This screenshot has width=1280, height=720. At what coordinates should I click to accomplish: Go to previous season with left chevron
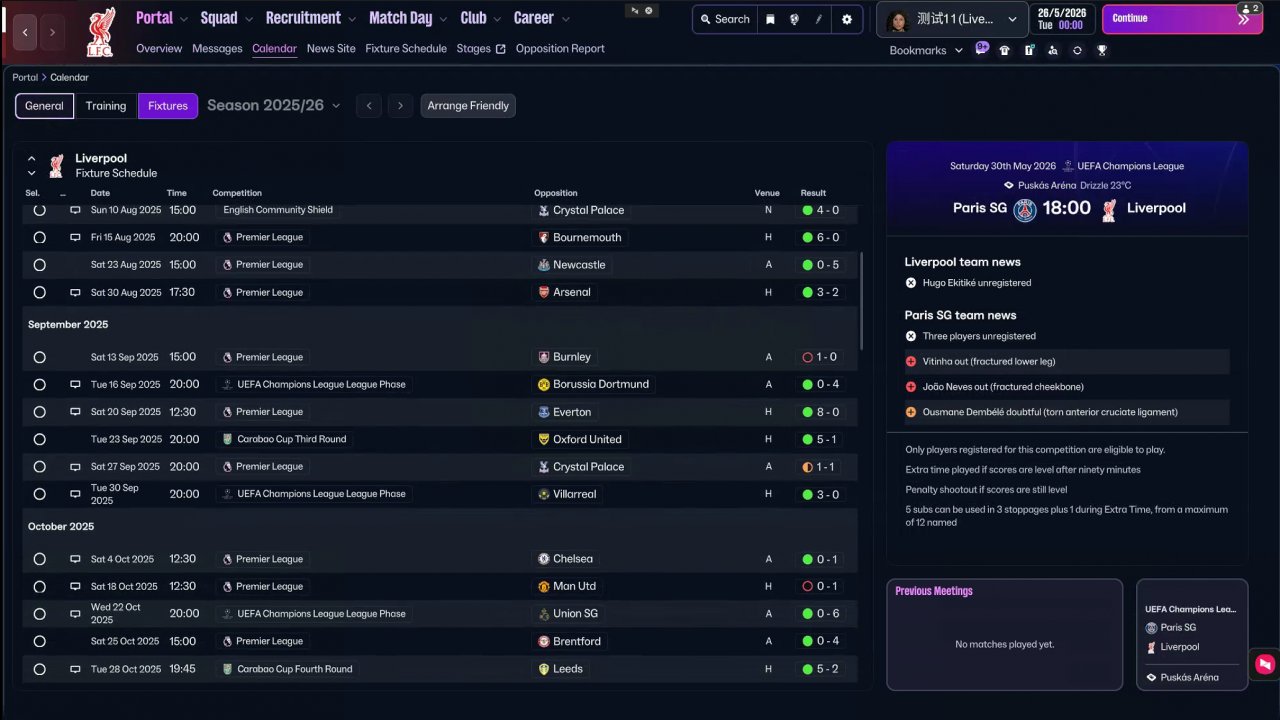(369, 106)
